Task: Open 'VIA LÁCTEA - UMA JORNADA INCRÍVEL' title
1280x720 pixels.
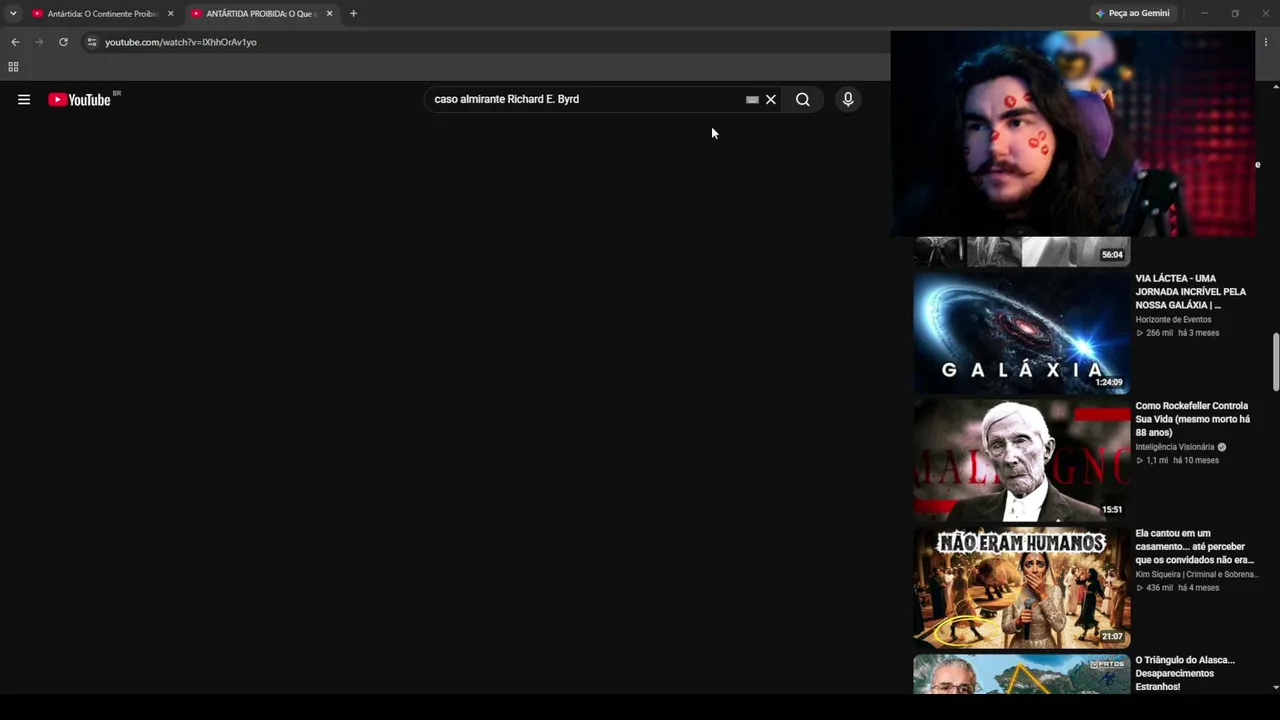Action: pos(1191,292)
